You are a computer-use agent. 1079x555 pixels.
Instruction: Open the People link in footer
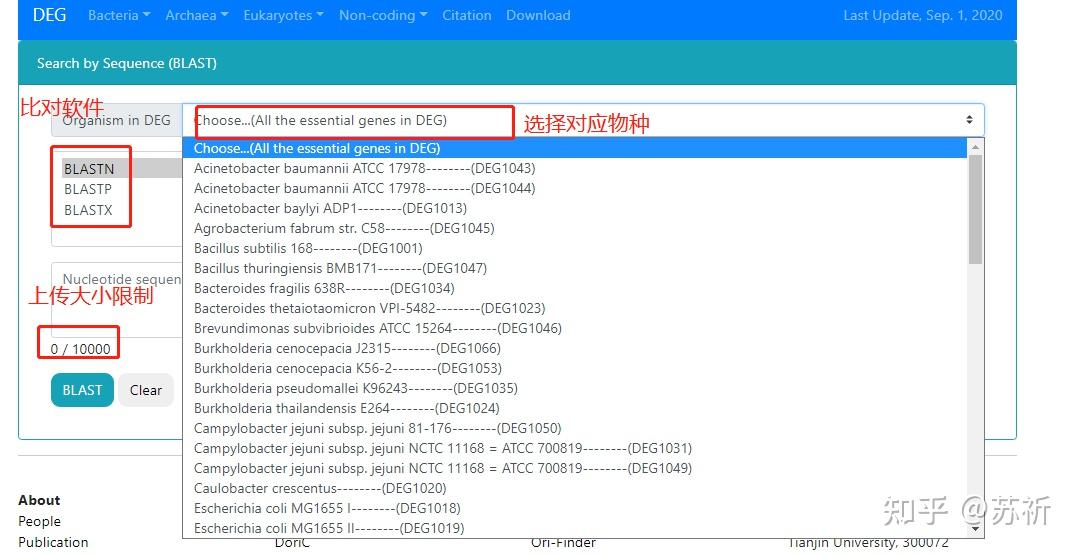(x=39, y=521)
